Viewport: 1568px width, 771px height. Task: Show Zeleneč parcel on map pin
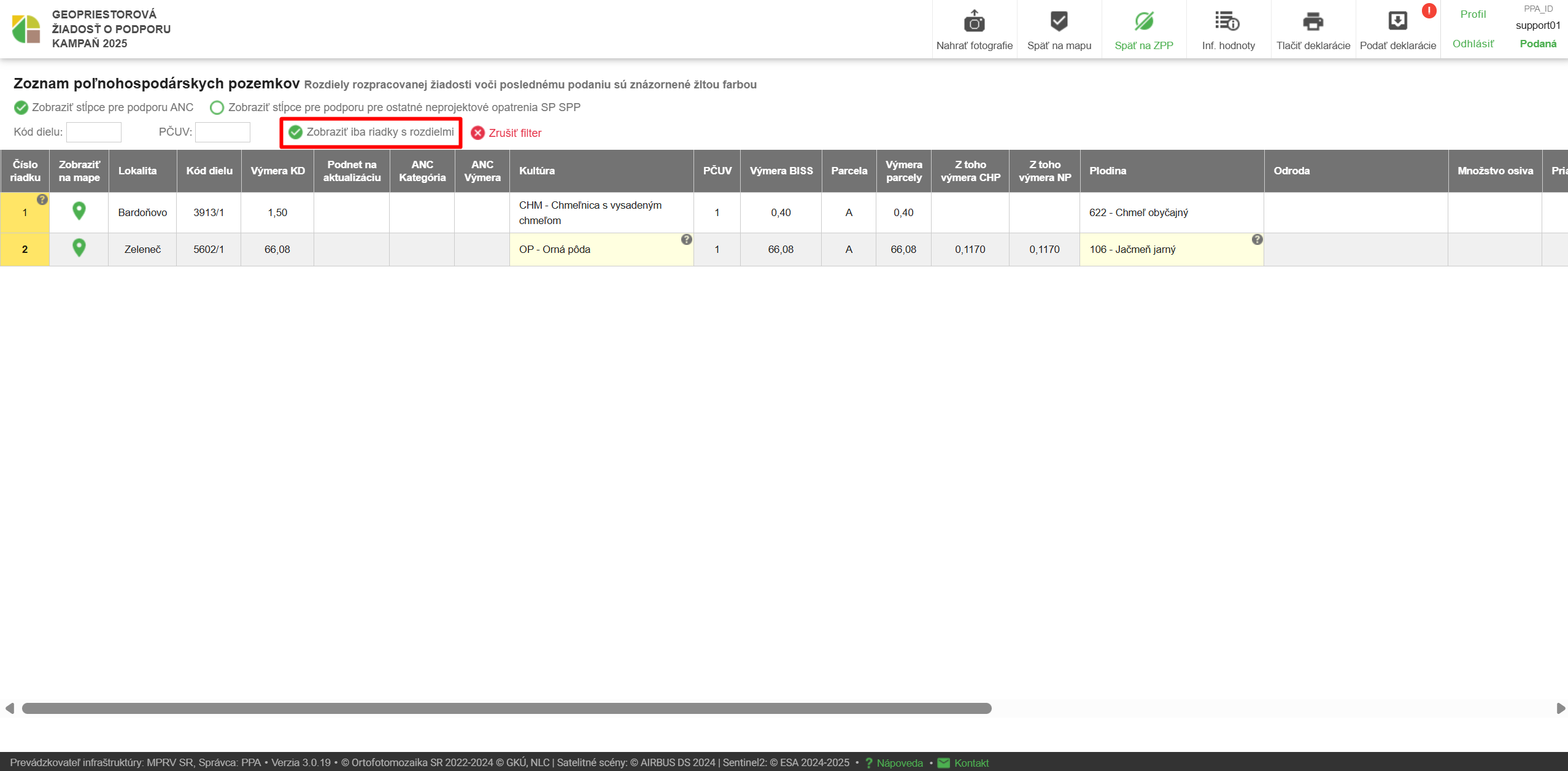(x=79, y=248)
